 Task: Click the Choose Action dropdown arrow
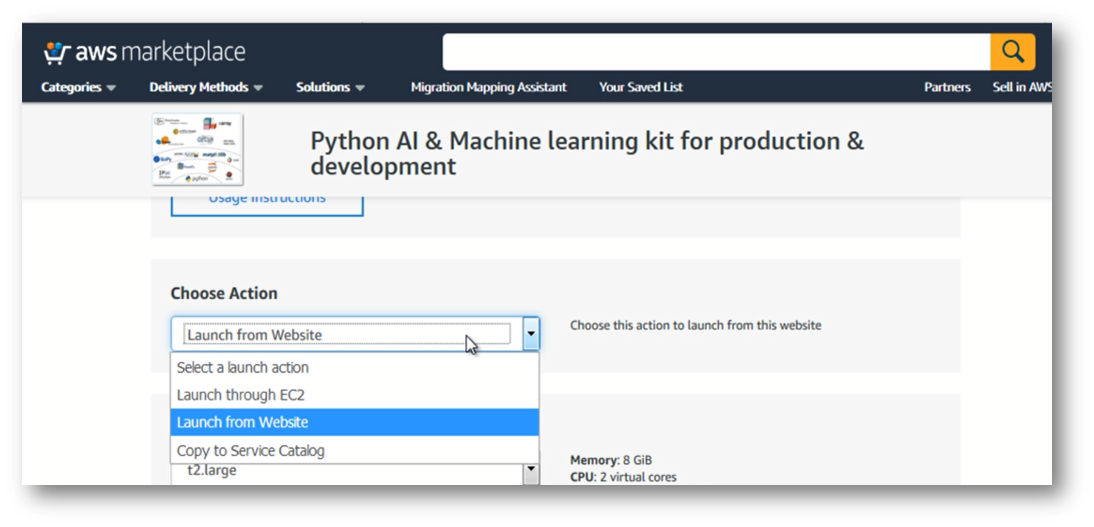pos(531,334)
